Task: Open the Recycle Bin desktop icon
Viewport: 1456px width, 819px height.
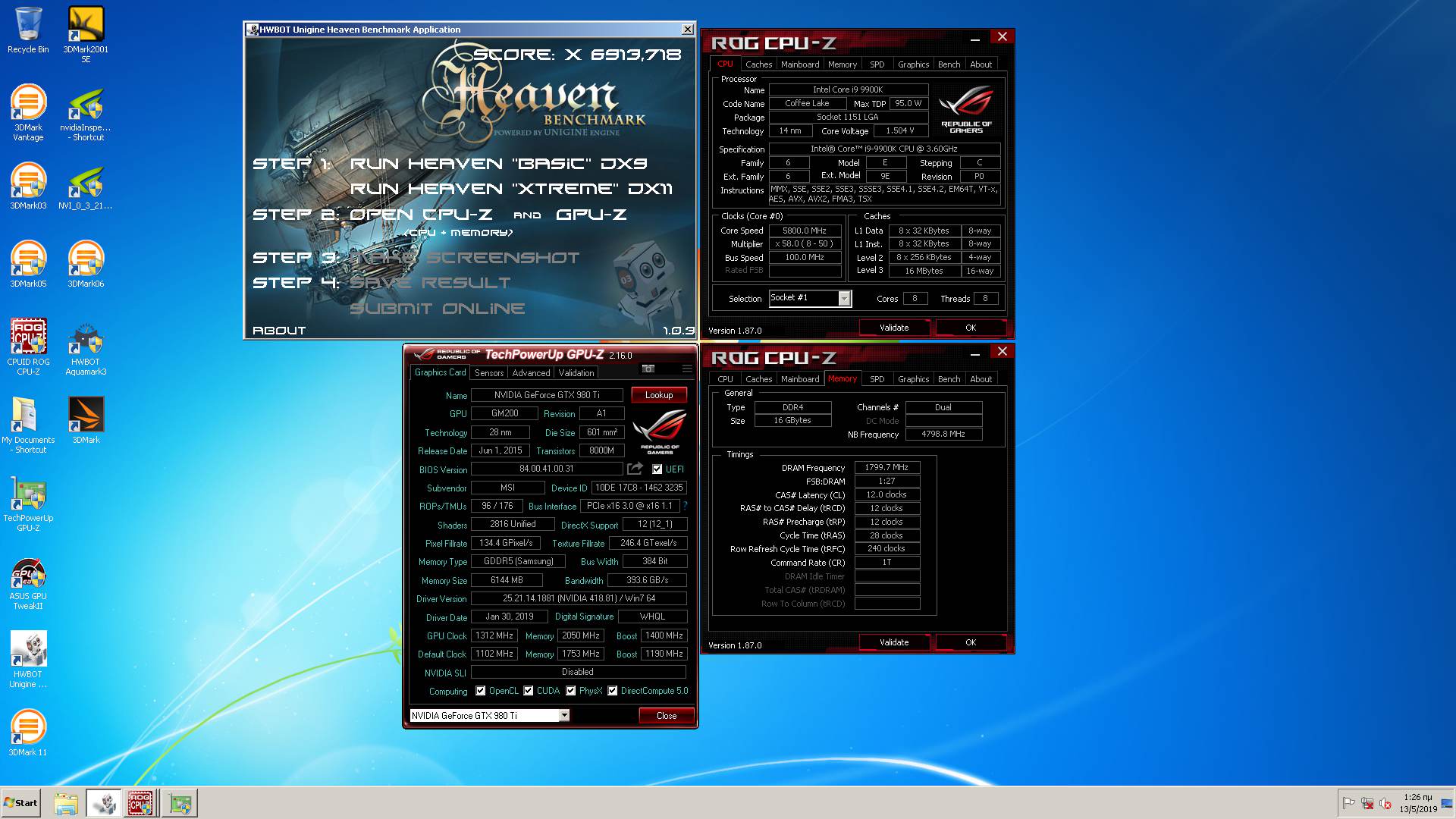Action: (x=28, y=30)
